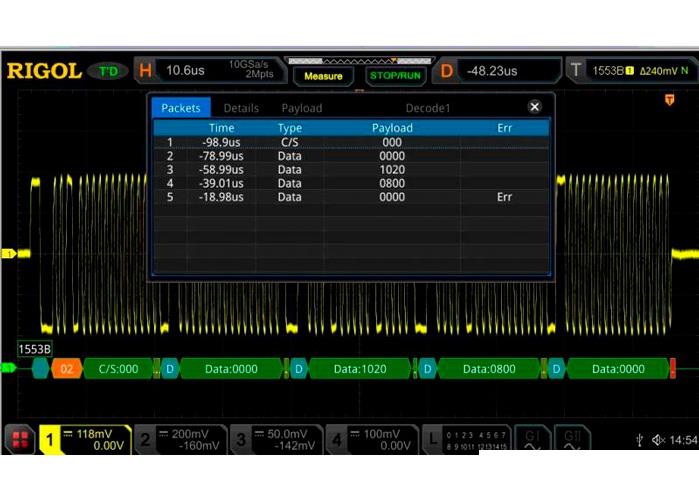Select the orange trigger position marker
This screenshot has width=699, height=500.
tap(669, 100)
